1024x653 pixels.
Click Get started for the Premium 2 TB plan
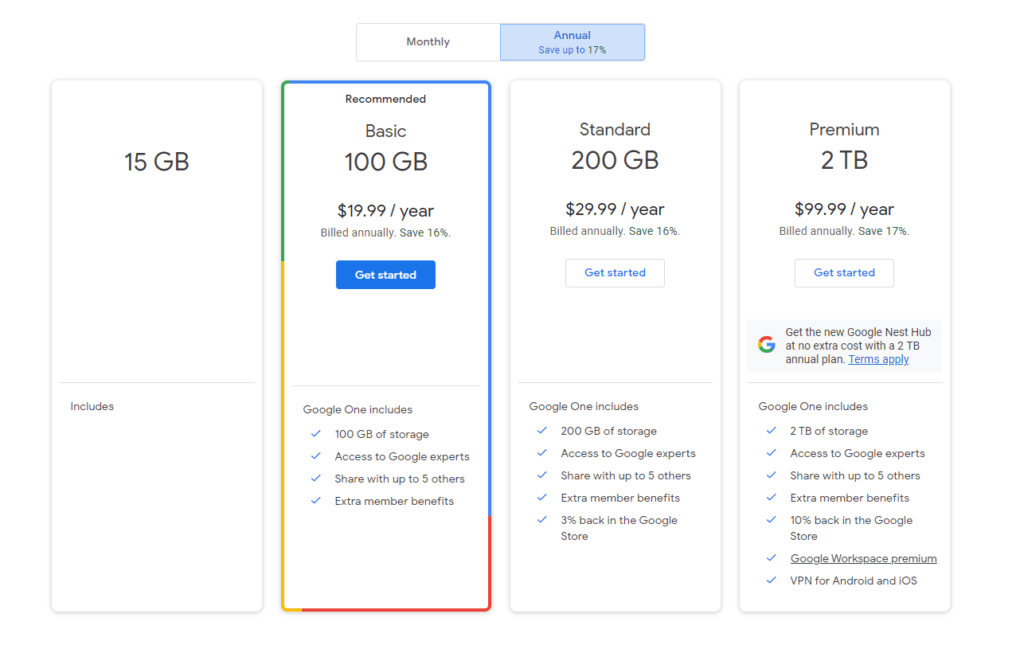(844, 272)
